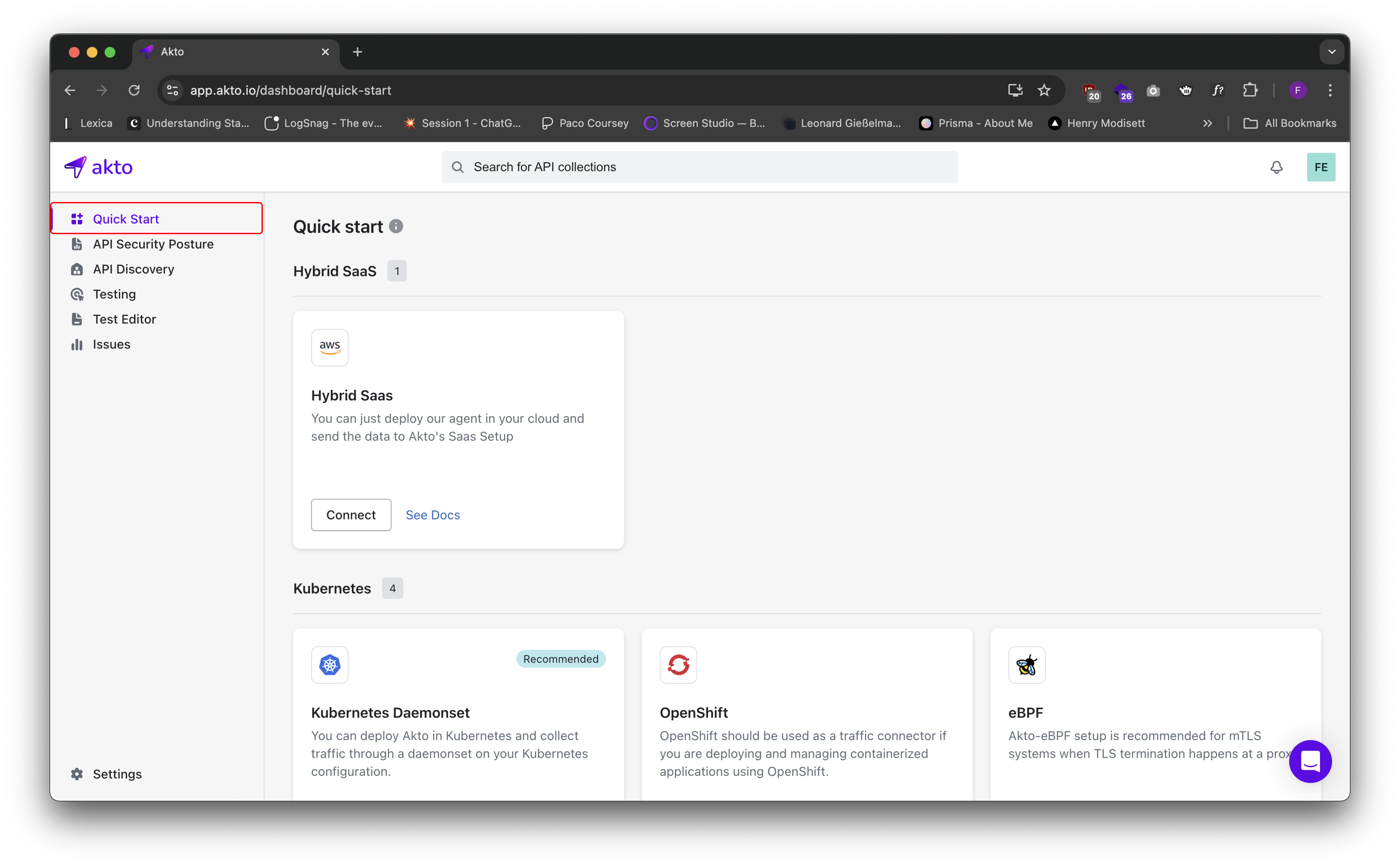Click the notification bell icon
Screen dimensions: 1400x867
click(1276, 167)
